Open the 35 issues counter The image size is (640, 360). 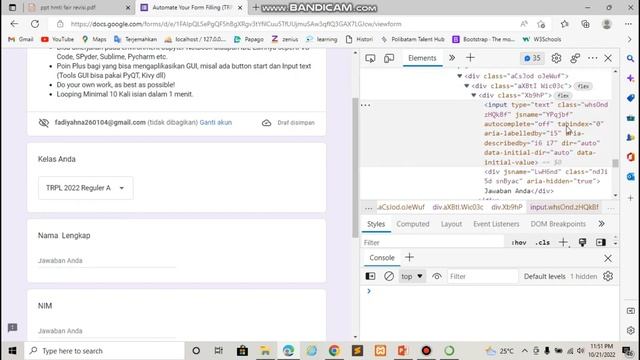click(x=532, y=58)
